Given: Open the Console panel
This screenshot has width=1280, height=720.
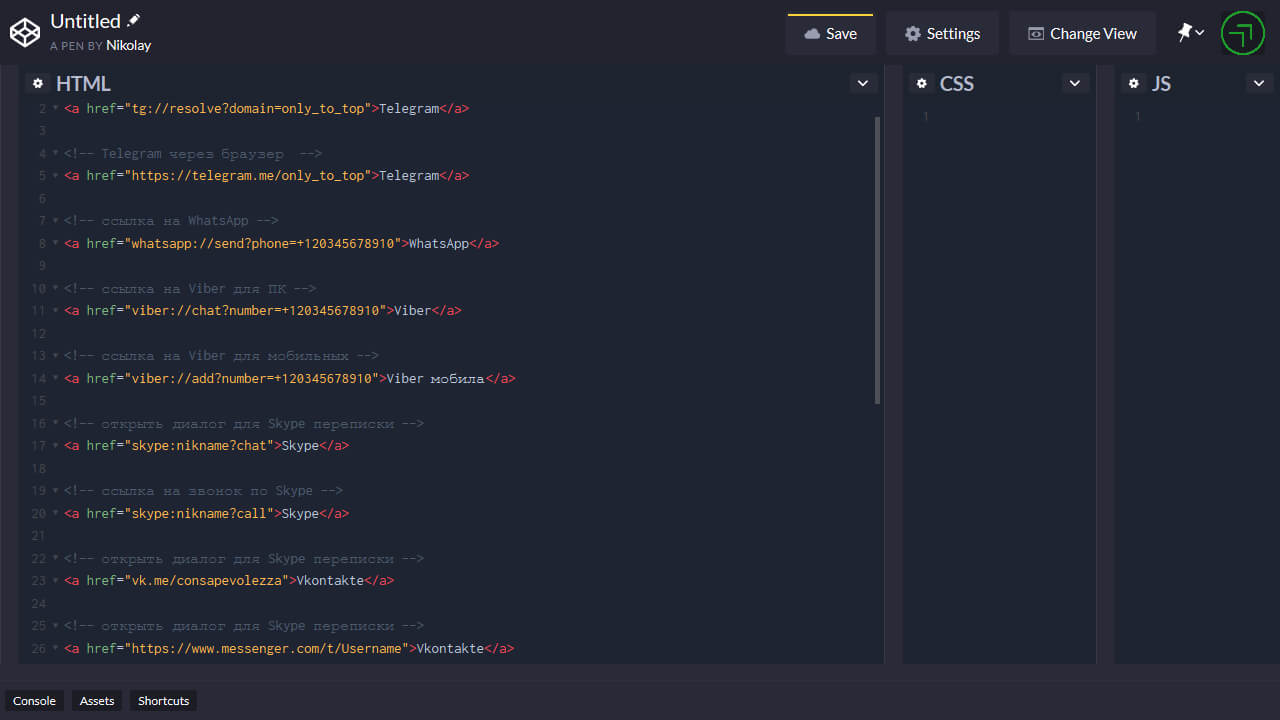Looking at the screenshot, I should (34, 701).
